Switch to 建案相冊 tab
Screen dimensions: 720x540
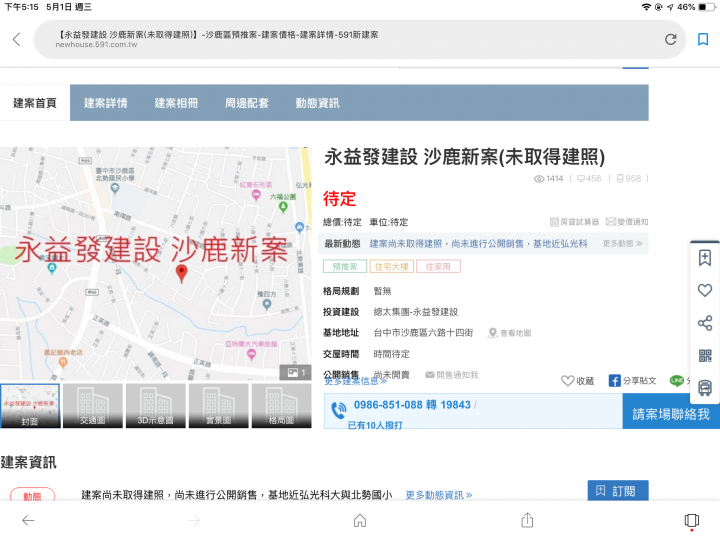coord(176,103)
